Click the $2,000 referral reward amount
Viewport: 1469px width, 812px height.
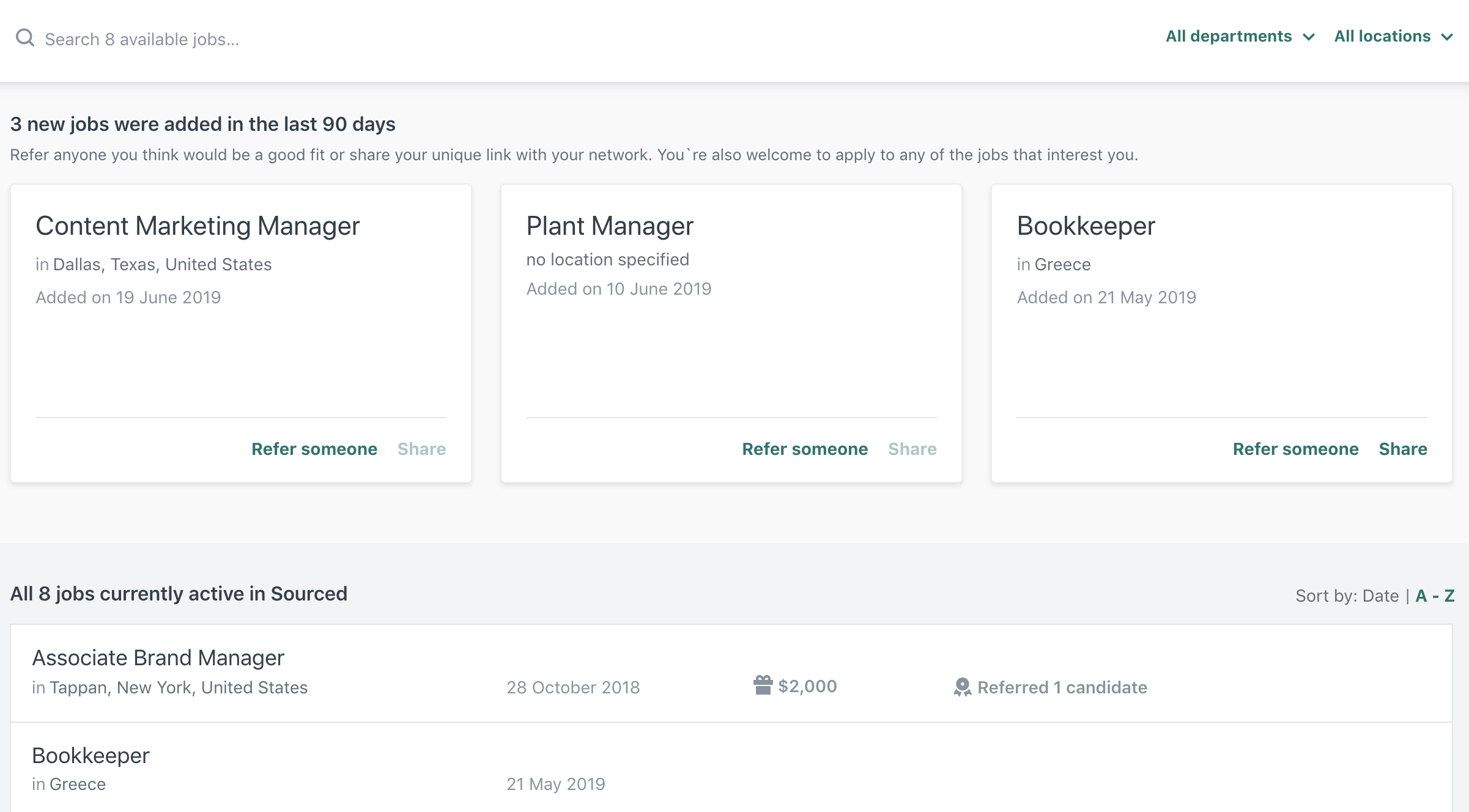coord(807,686)
